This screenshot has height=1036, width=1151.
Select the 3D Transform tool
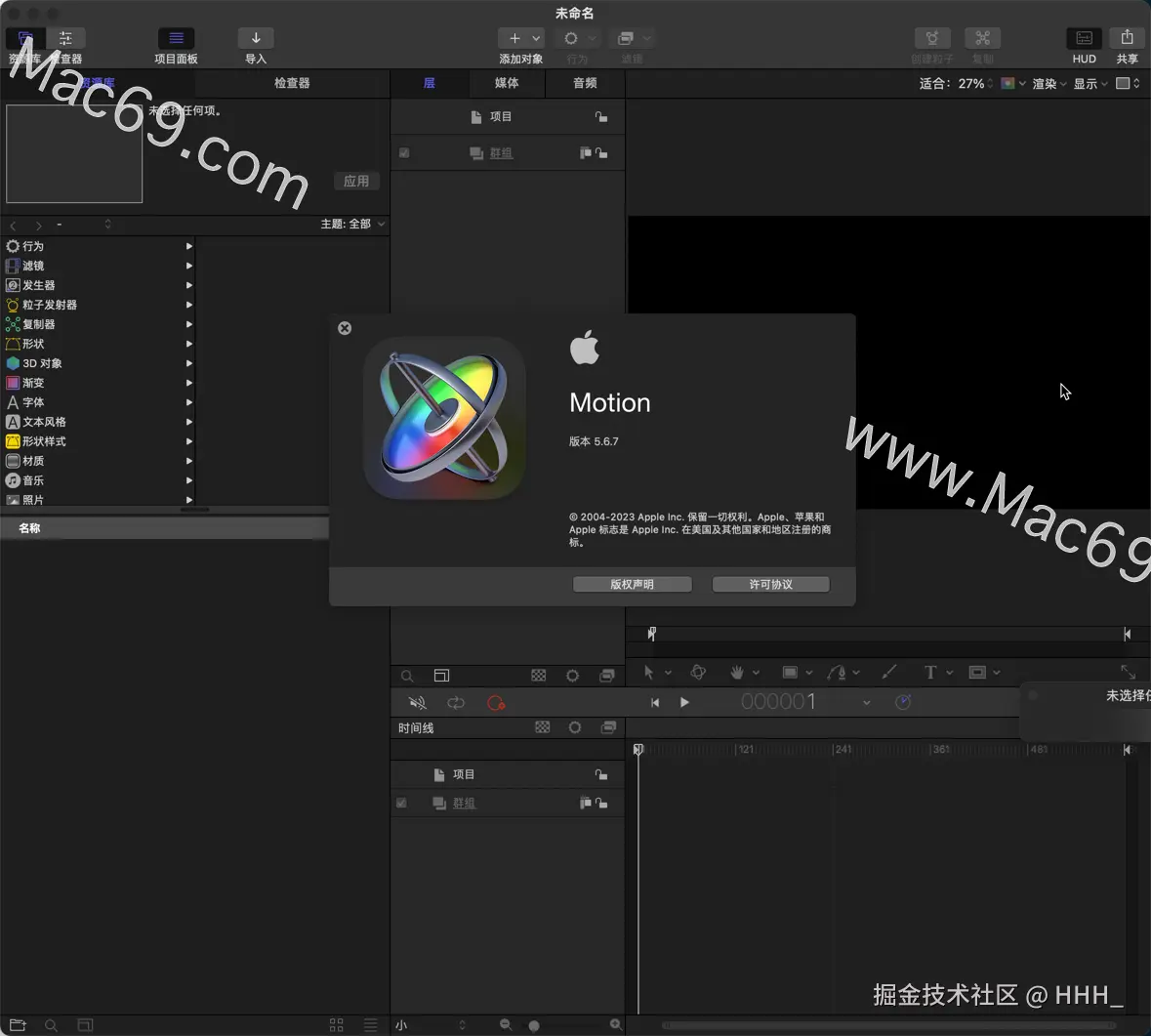(x=698, y=672)
